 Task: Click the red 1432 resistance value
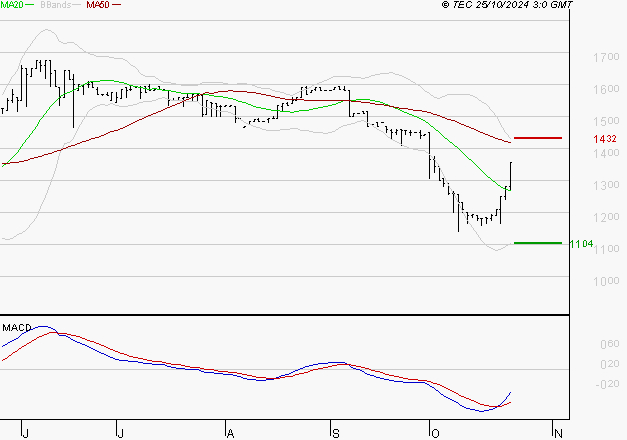(605, 139)
